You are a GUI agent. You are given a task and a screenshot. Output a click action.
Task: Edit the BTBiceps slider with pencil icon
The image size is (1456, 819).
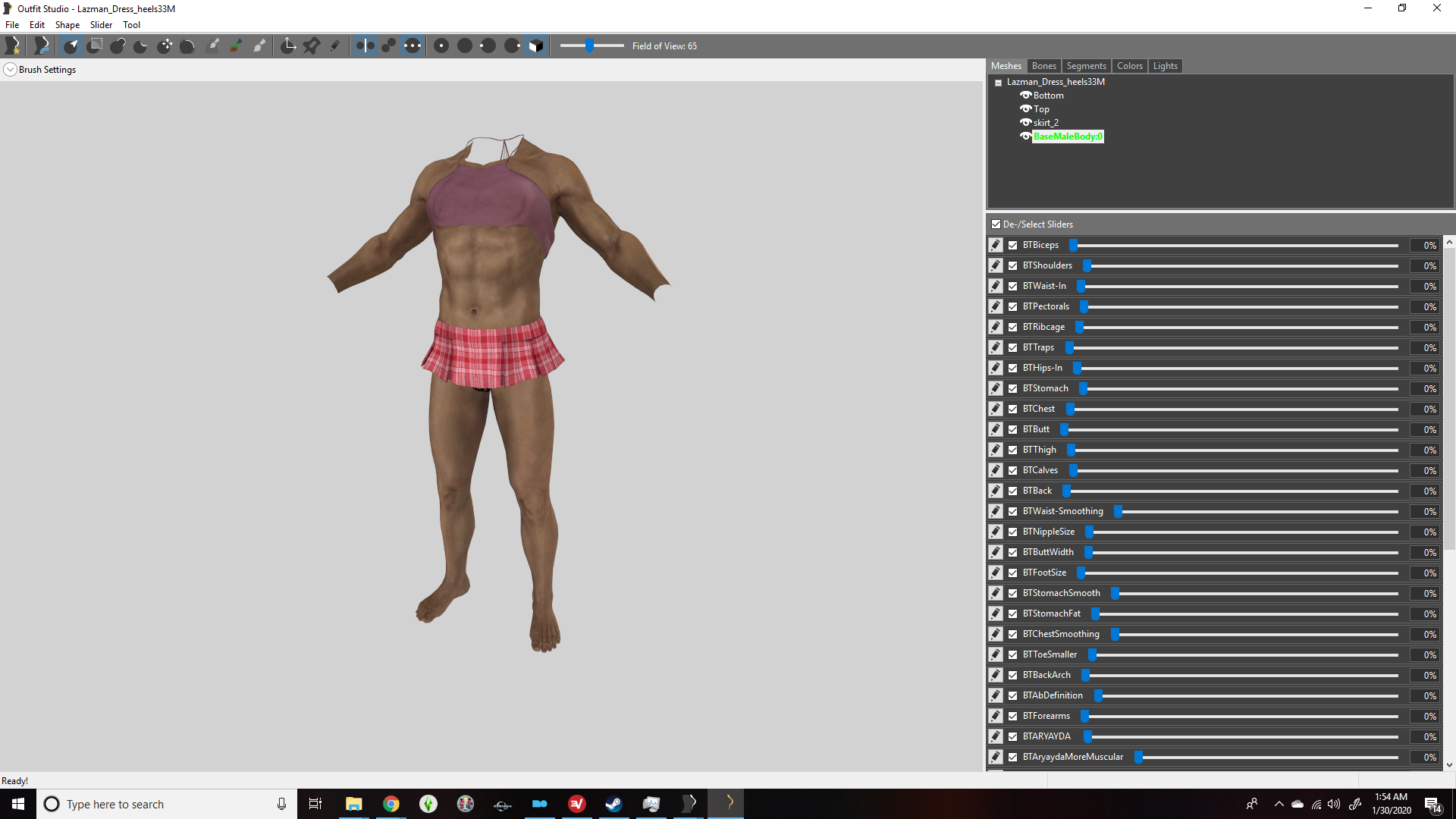click(x=996, y=245)
